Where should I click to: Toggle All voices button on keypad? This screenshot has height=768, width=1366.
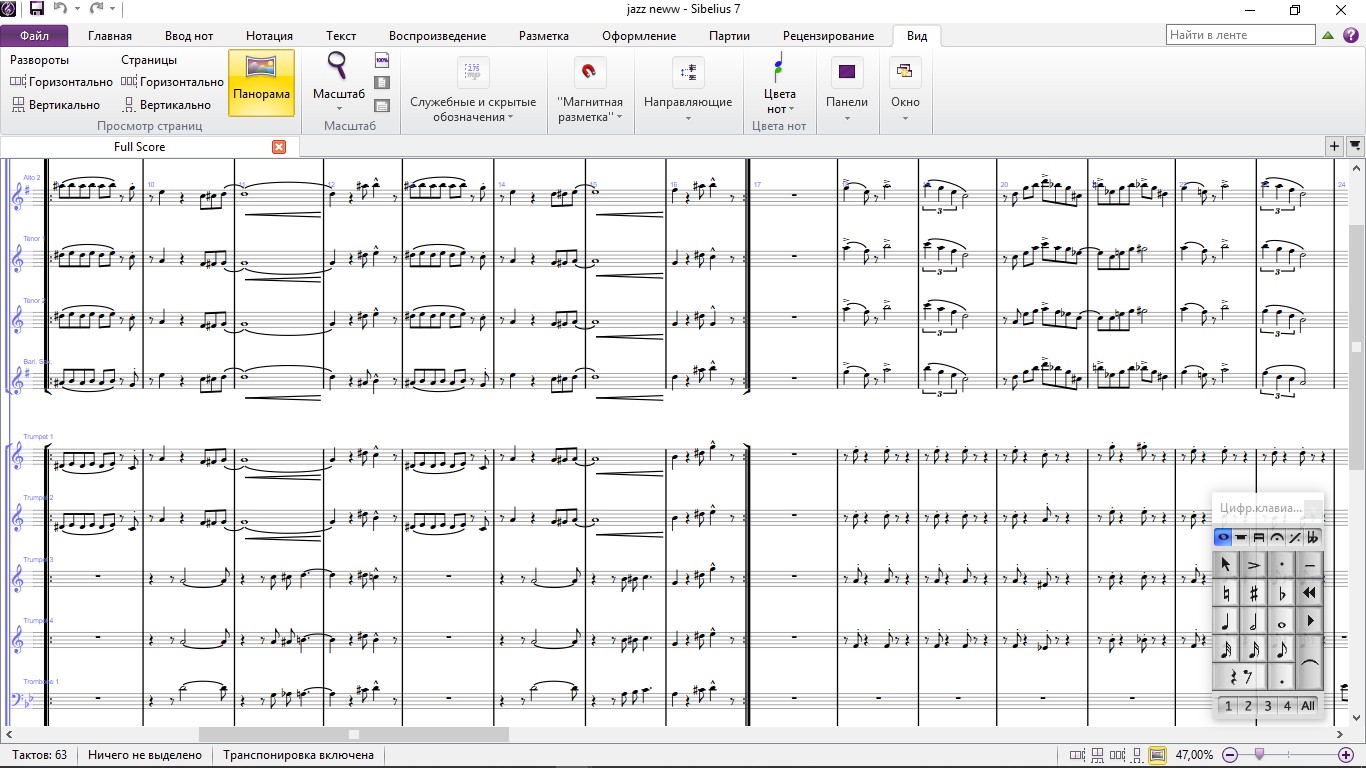click(x=1308, y=706)
